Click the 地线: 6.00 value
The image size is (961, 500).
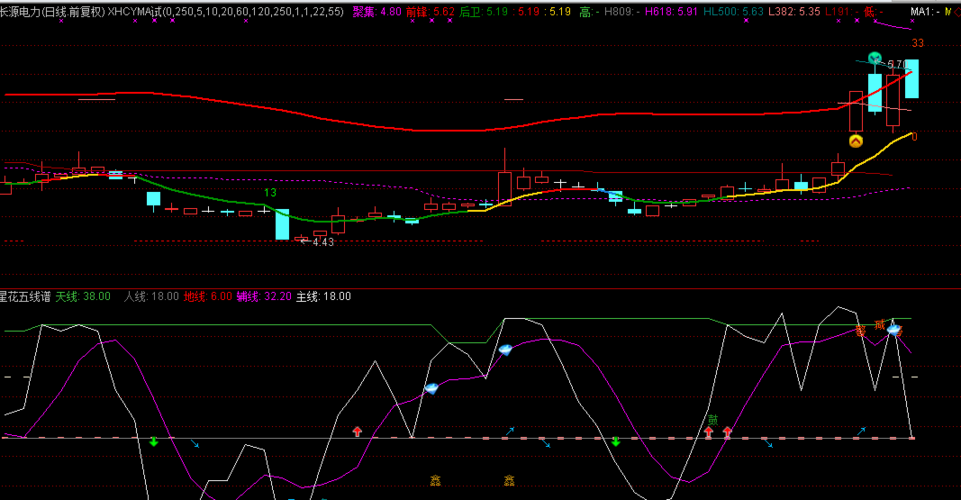point(208,297)
